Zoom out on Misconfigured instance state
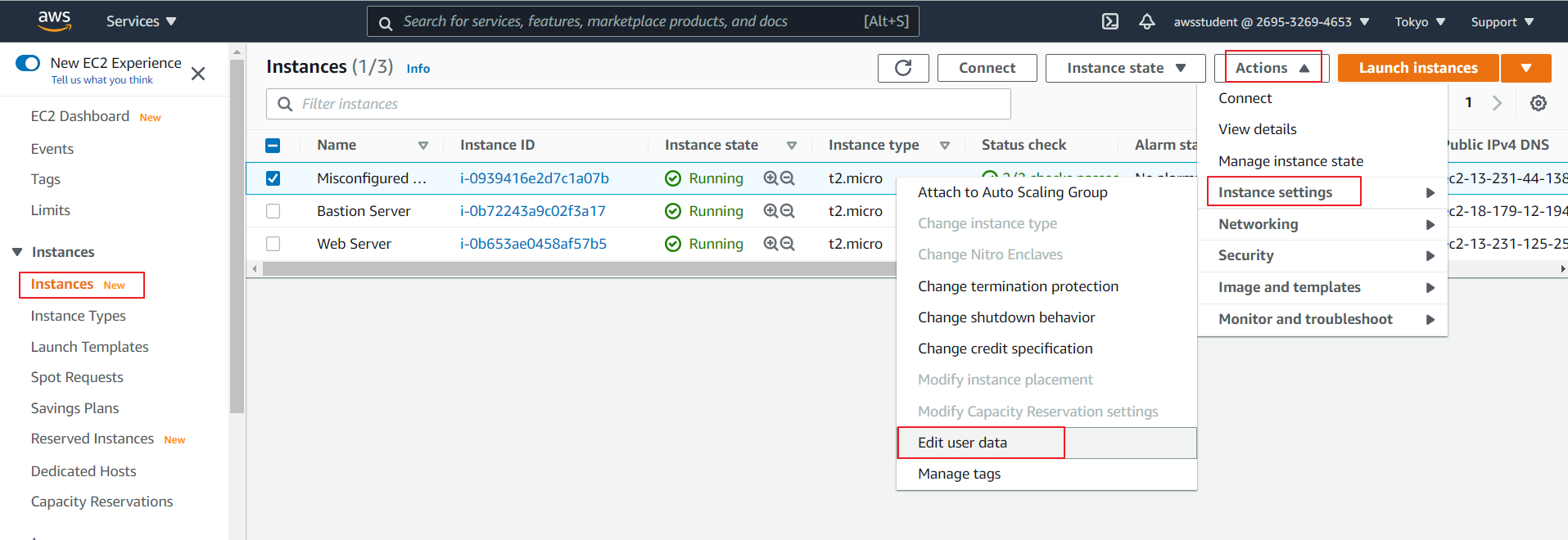Viewport: 1568px width, 540px height. [x=788, y=178]
